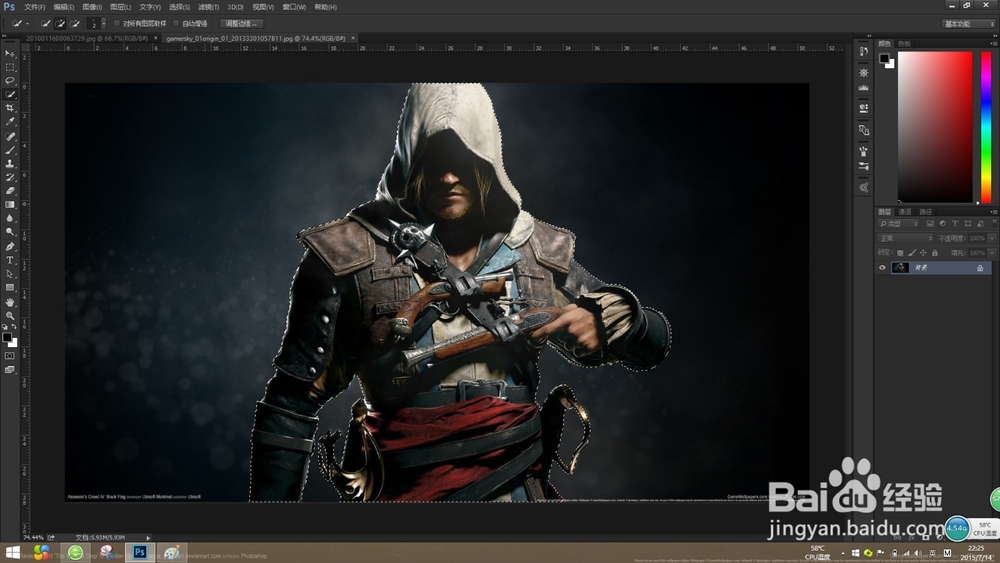Open the 滤镜(T) menu
Viewport: 1000px width, 563px height.
coord(208,7)
